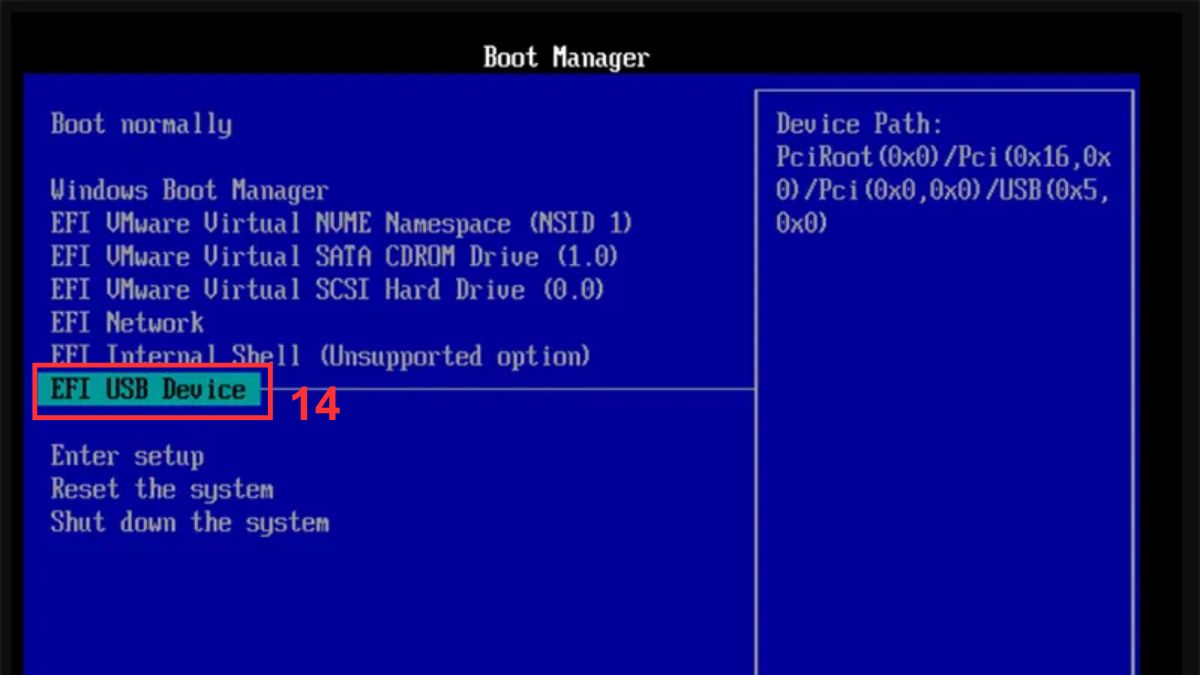
Task: Open the EFI Internal Shell option
Action: (320, 355)
